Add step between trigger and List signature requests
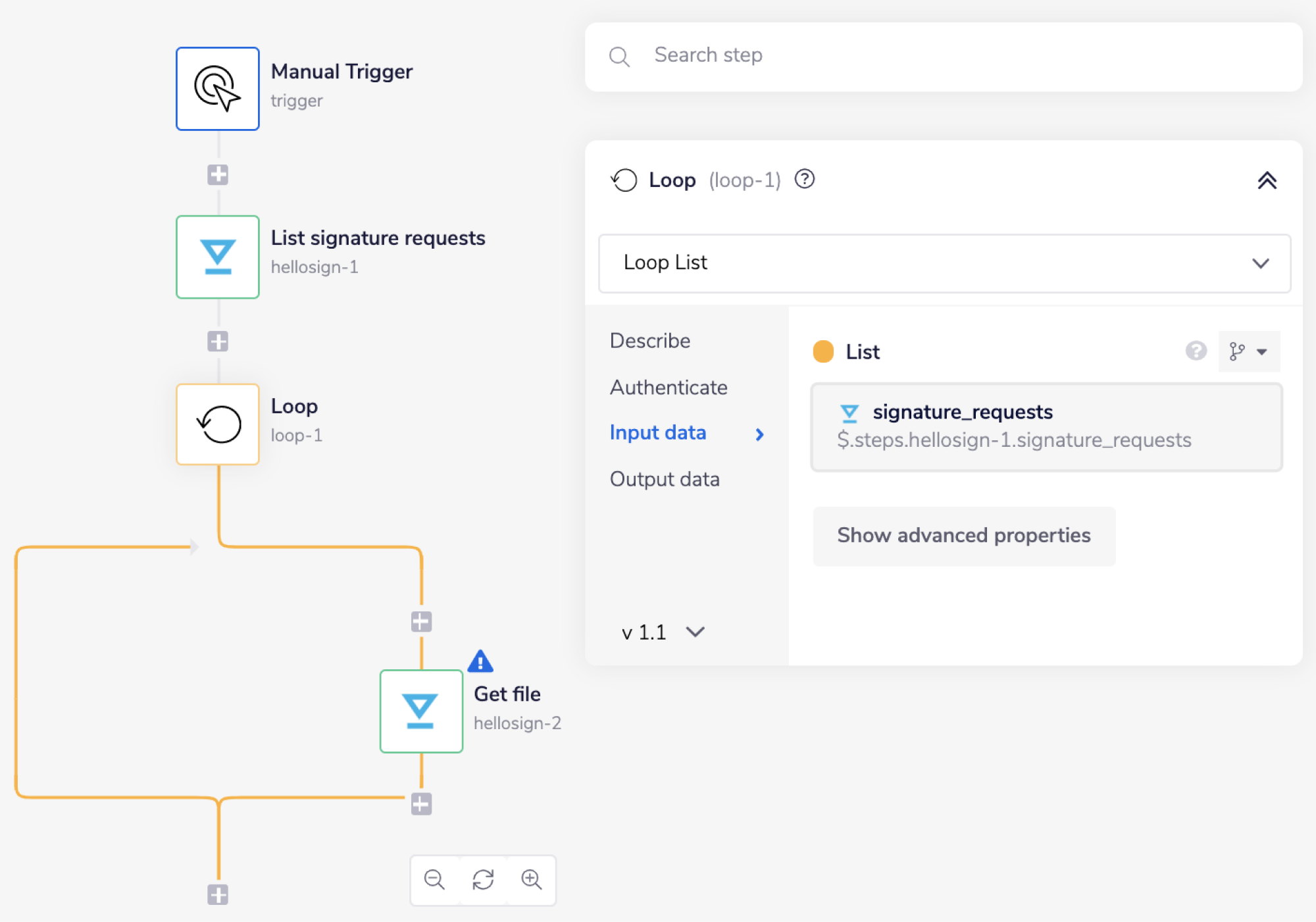 (218, 174)
